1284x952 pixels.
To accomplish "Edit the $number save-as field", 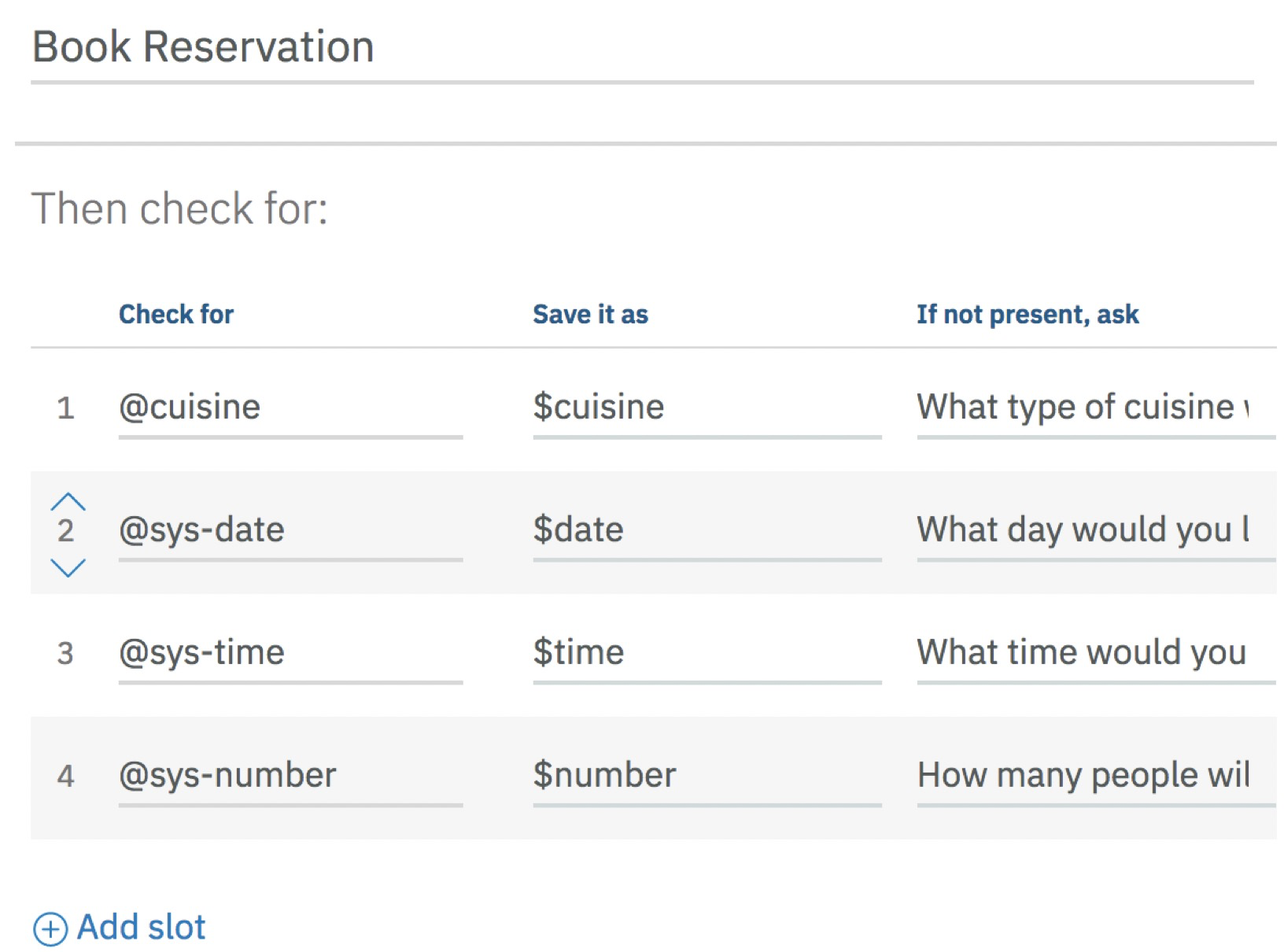I will click(707, 777).
